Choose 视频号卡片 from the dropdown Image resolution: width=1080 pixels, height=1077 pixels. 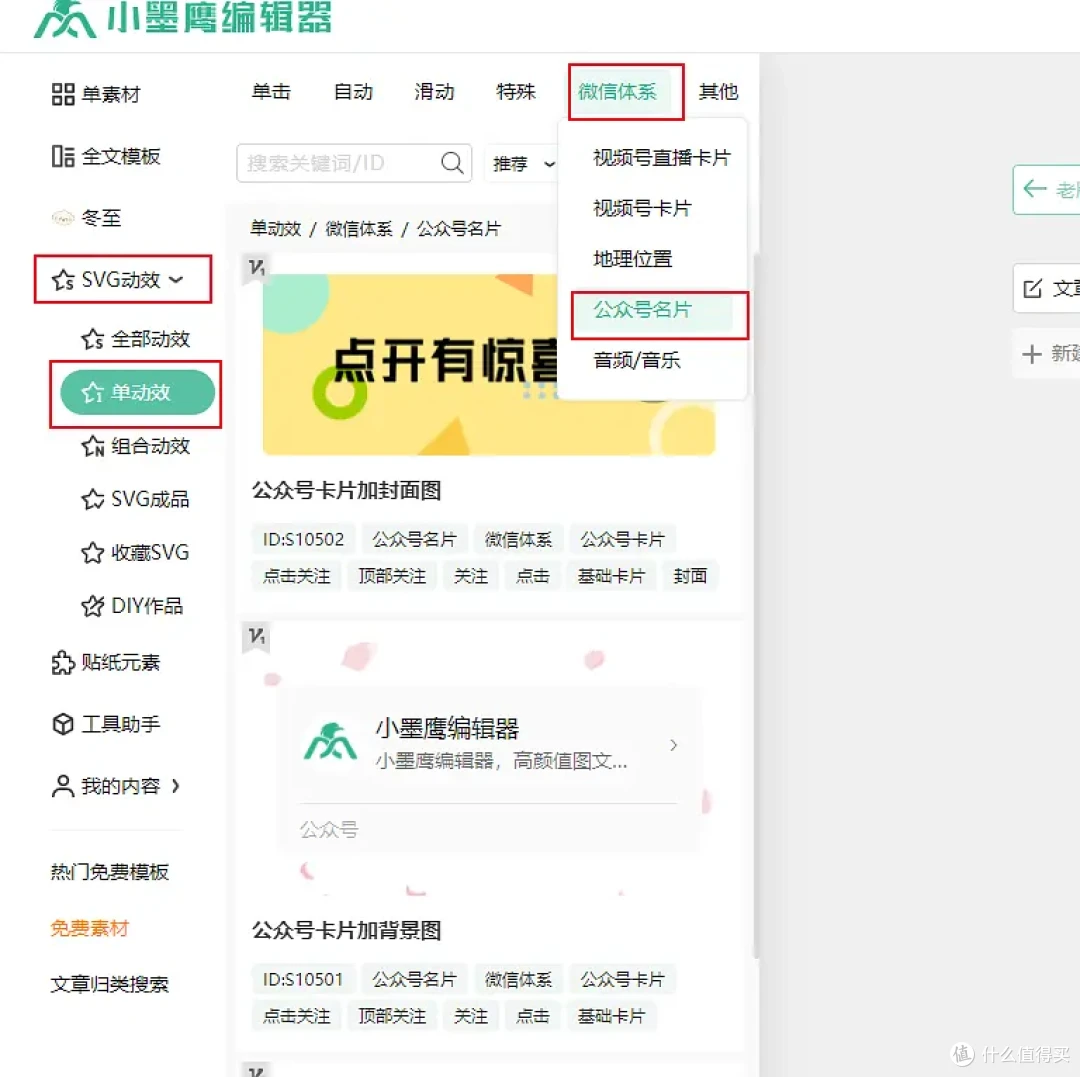coord(642,208)
